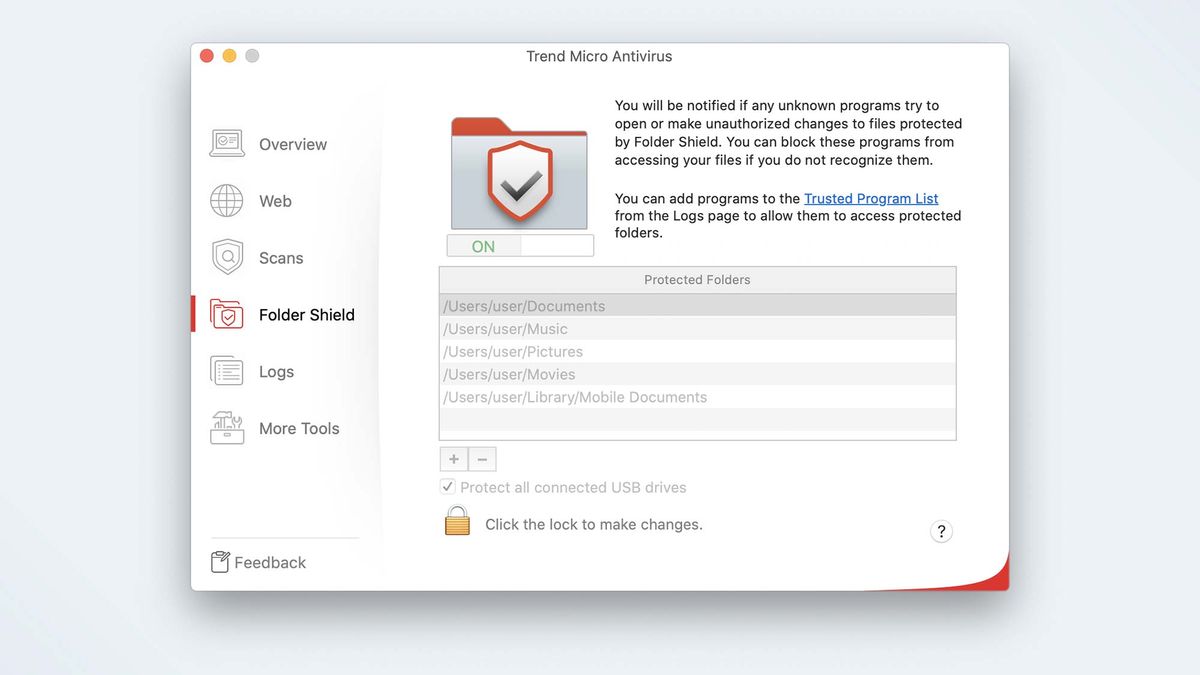Click the remove folder minus button
Image resolution: width=1200 pixels, height=675 pixels.
tap(482, 458)
